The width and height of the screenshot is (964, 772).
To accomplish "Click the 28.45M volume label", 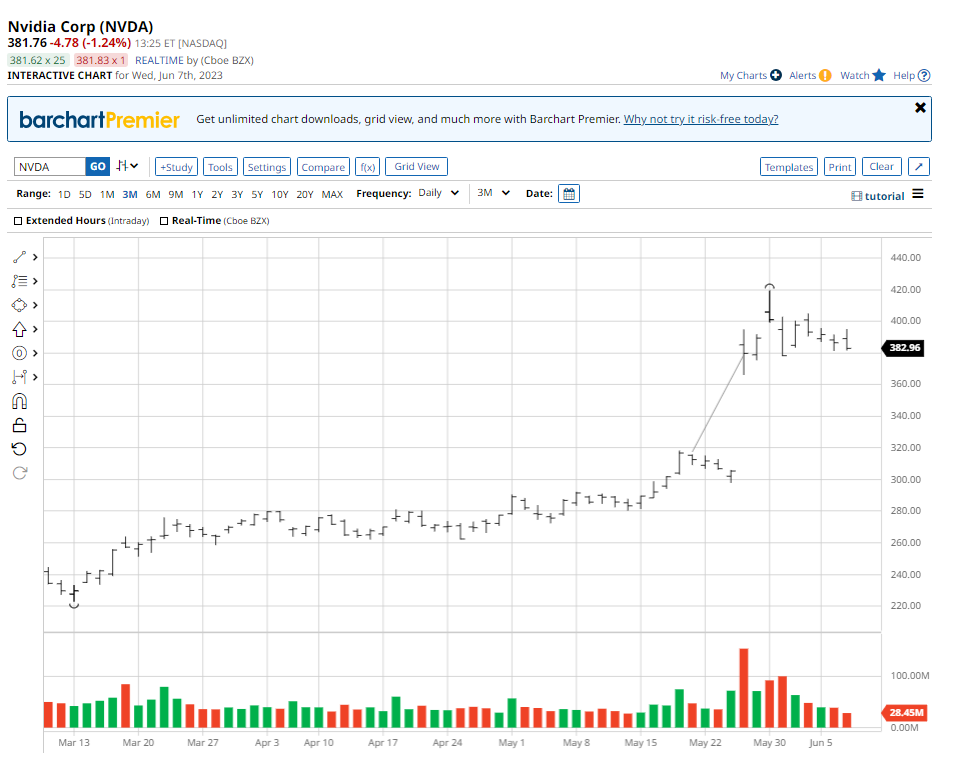I will (904, 713).
